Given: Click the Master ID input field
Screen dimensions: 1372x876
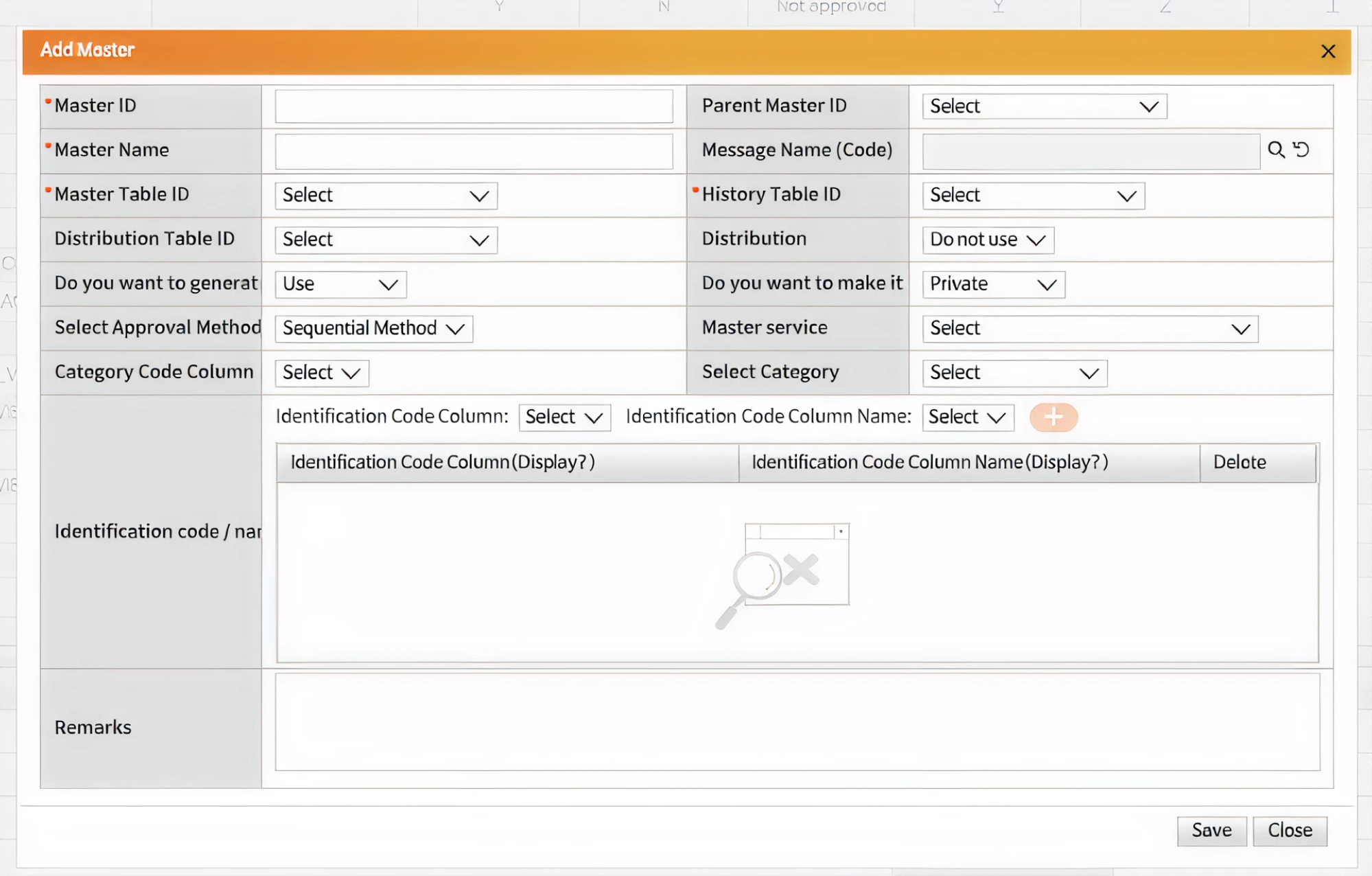Looking at the screenshot, I should (x=474, y=106).
